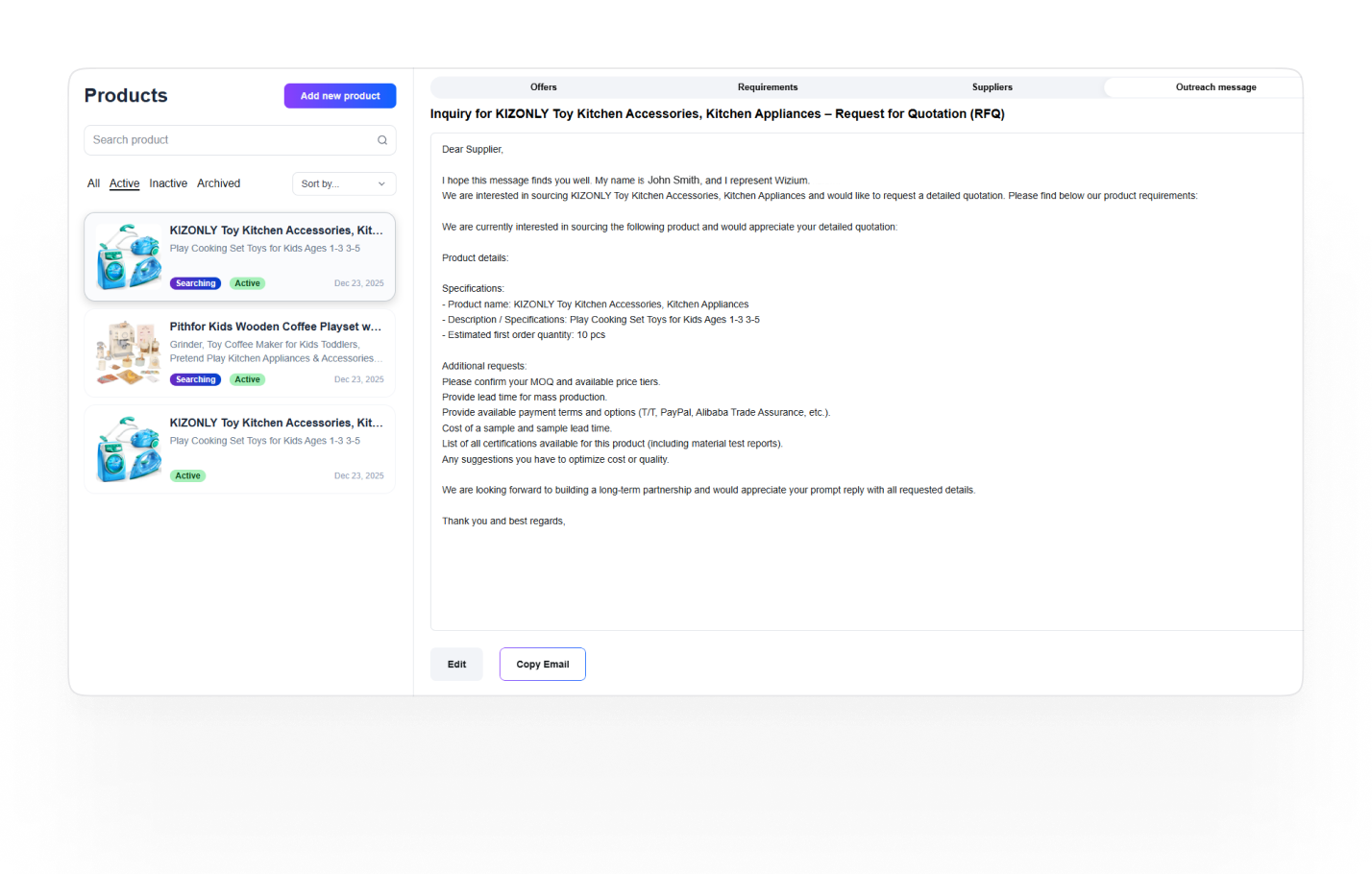Switch to the Offers tab

coord(543,87)
